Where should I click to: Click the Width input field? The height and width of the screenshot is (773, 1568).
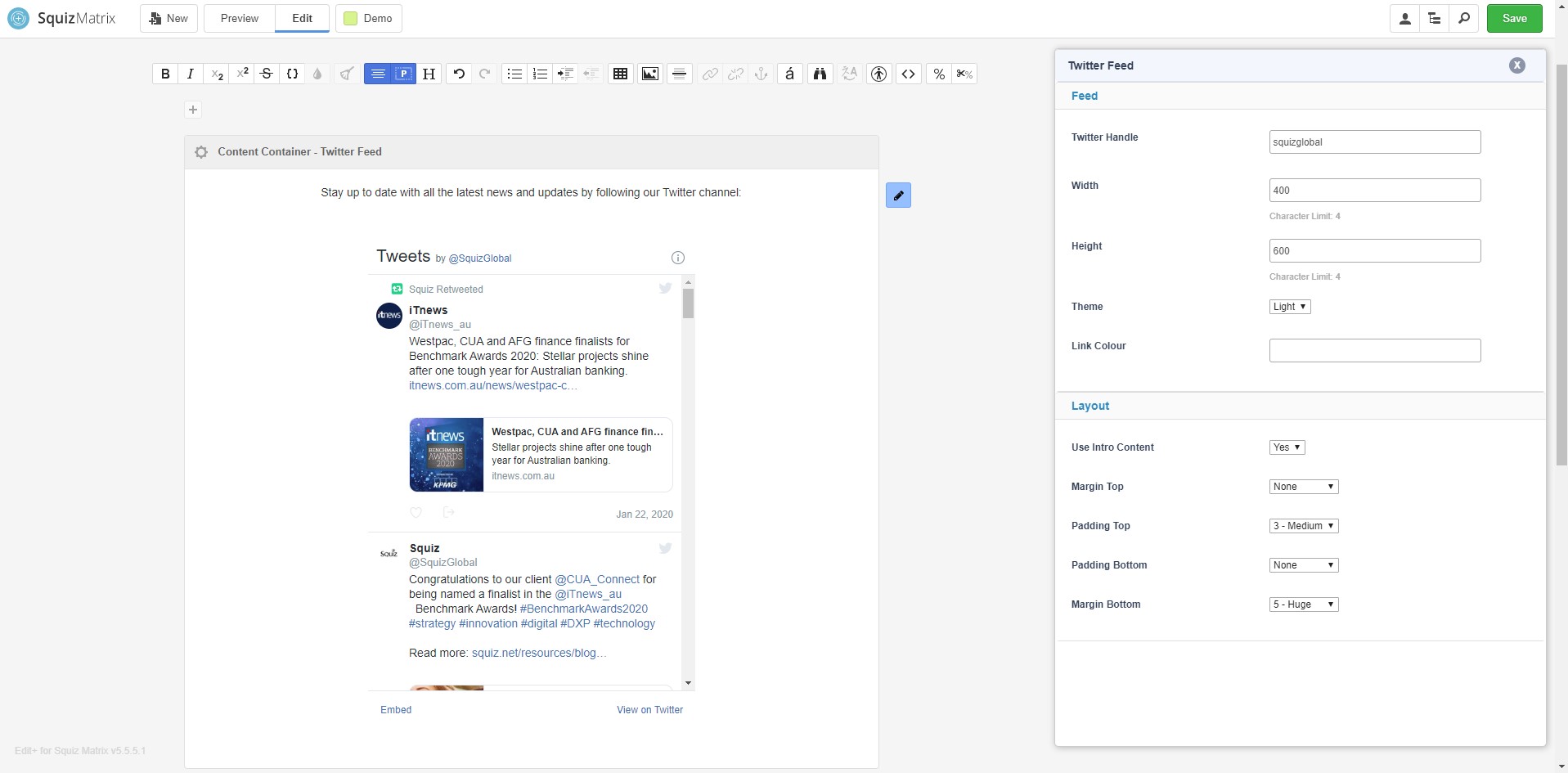point(1375,190)
